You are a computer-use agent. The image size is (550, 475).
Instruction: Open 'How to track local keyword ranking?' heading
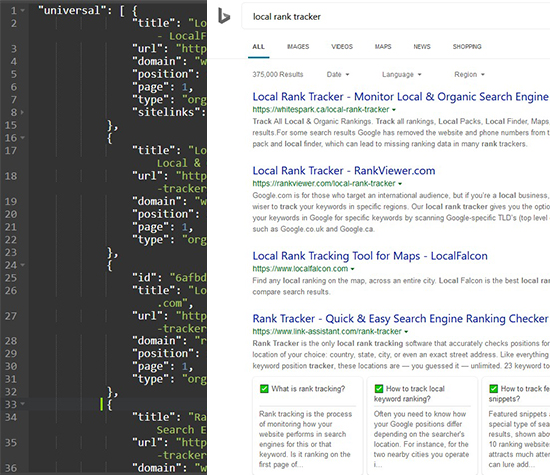(x=409, y=394)
